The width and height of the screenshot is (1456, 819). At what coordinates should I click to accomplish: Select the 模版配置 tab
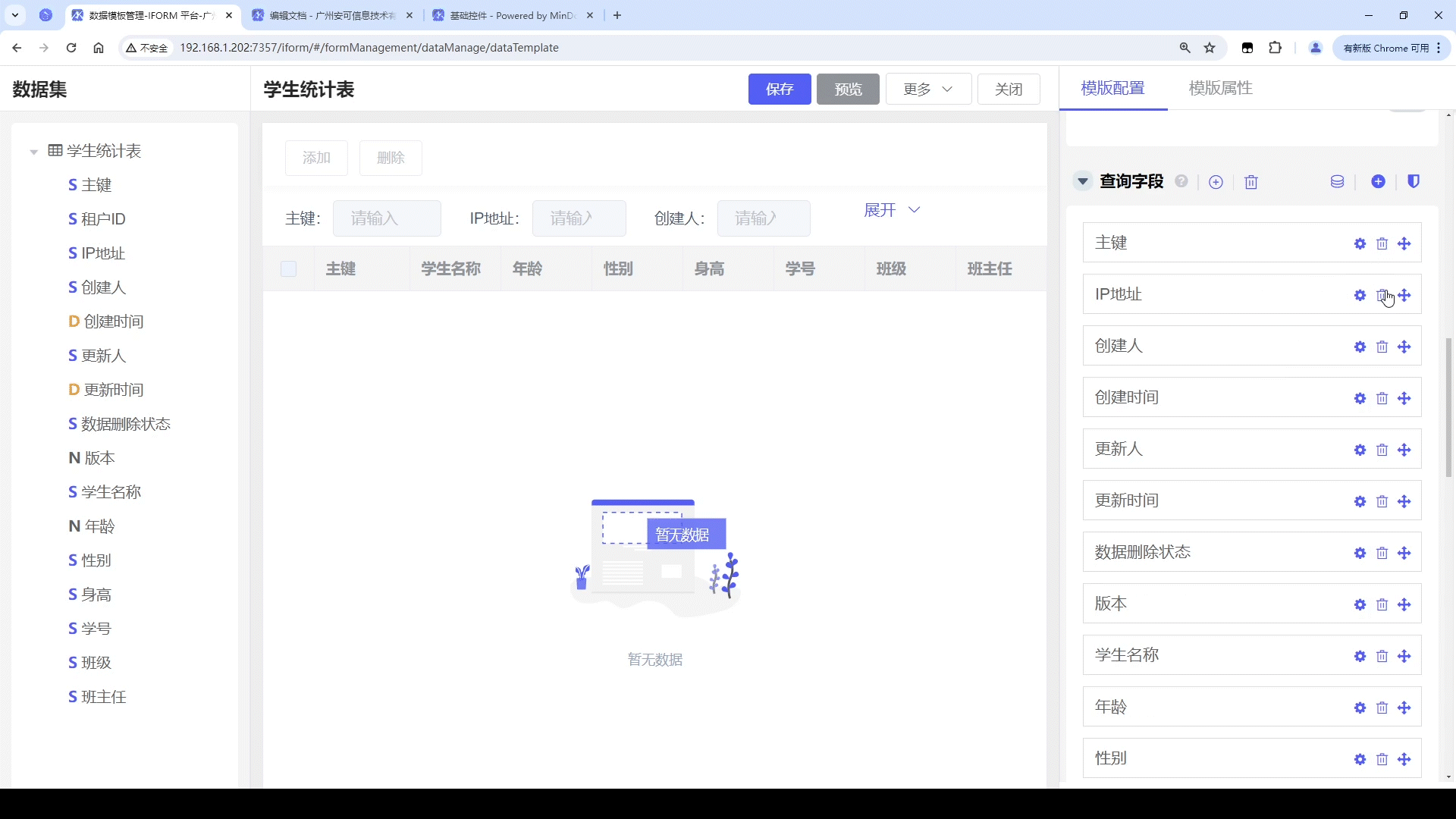coord(1112,88)
